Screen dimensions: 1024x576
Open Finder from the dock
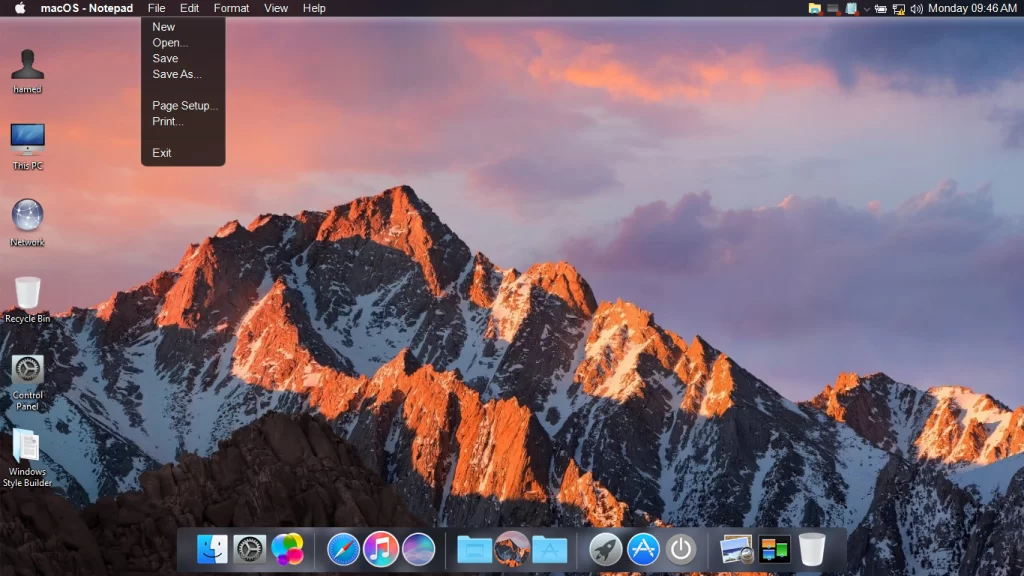[x=212, y=549]
